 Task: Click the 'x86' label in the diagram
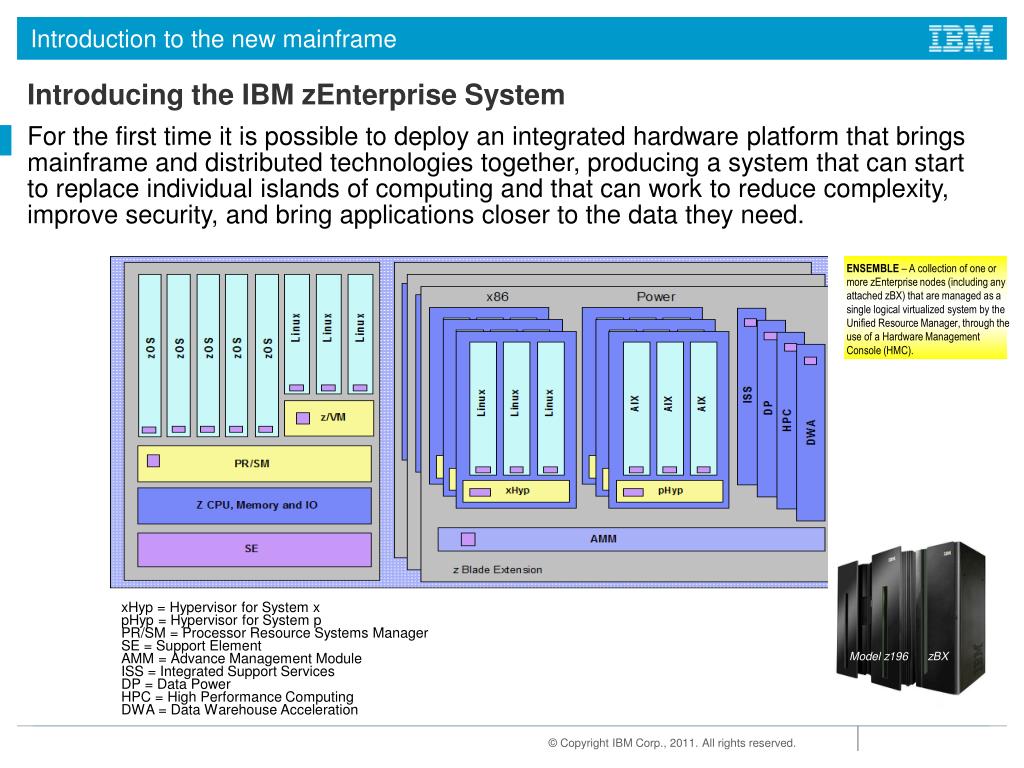coord(497,296)
